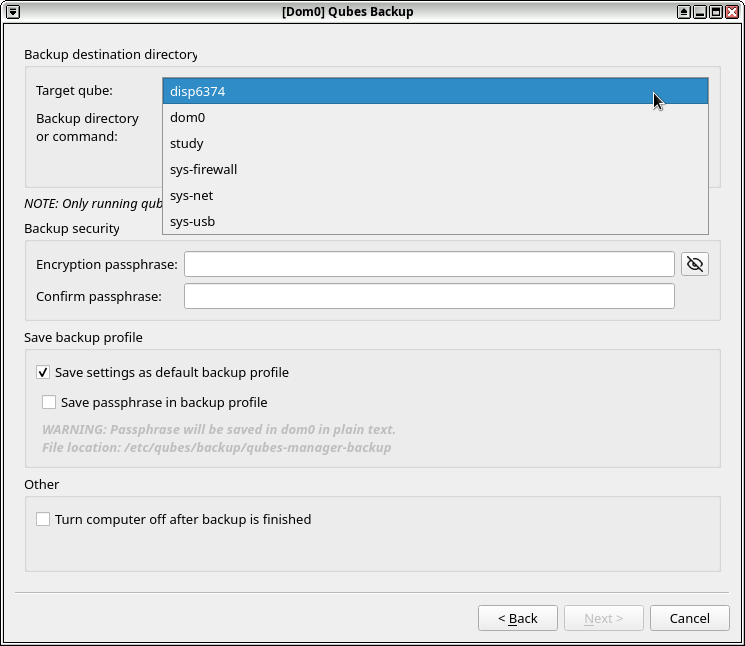This screenshot has width=745, height=646.
Task: Close the Qubes Backup window
Action: (x=732, y=12)
